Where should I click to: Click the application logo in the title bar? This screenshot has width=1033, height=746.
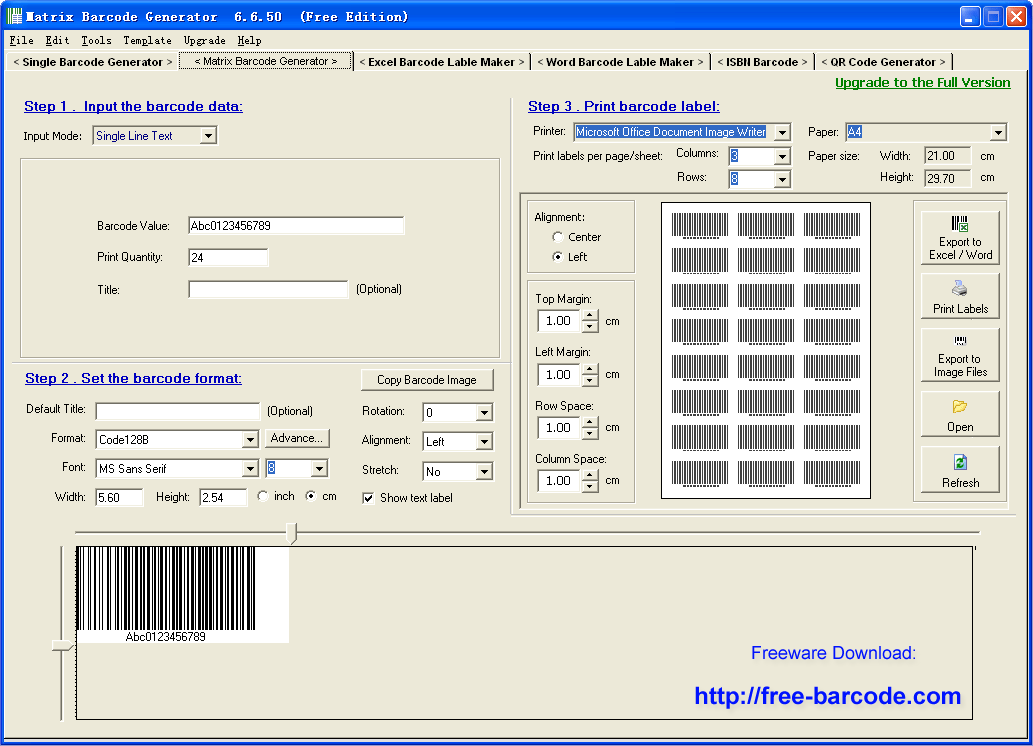16,15
